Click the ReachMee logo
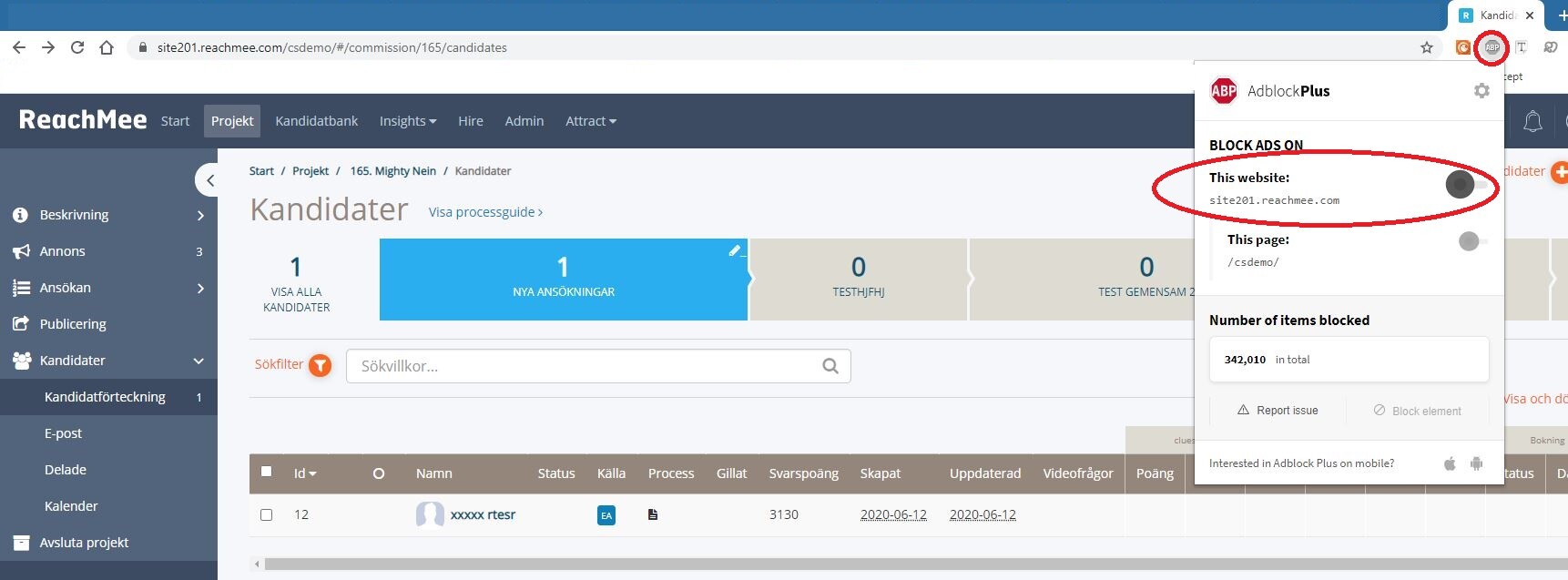 (83, 120)
